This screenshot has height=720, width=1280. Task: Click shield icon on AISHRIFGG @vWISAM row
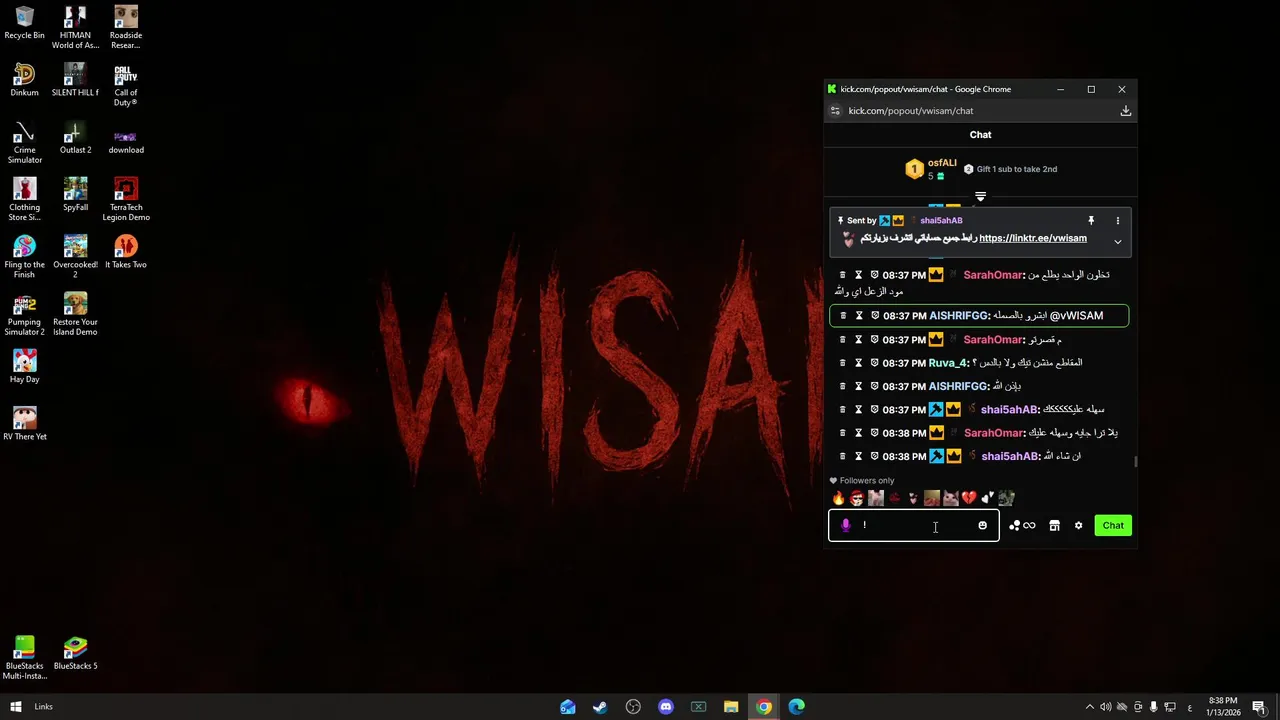pos(874,316)
